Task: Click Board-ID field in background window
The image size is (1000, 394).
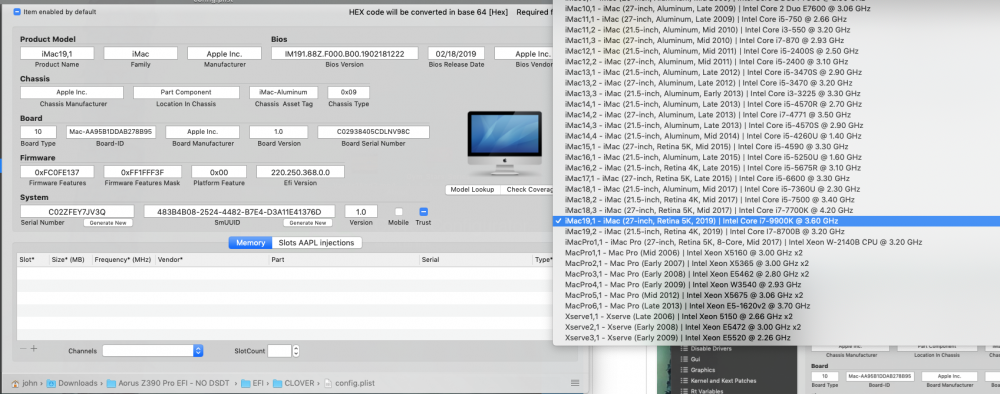Action: pyautogui.click(x=881, y=376)
